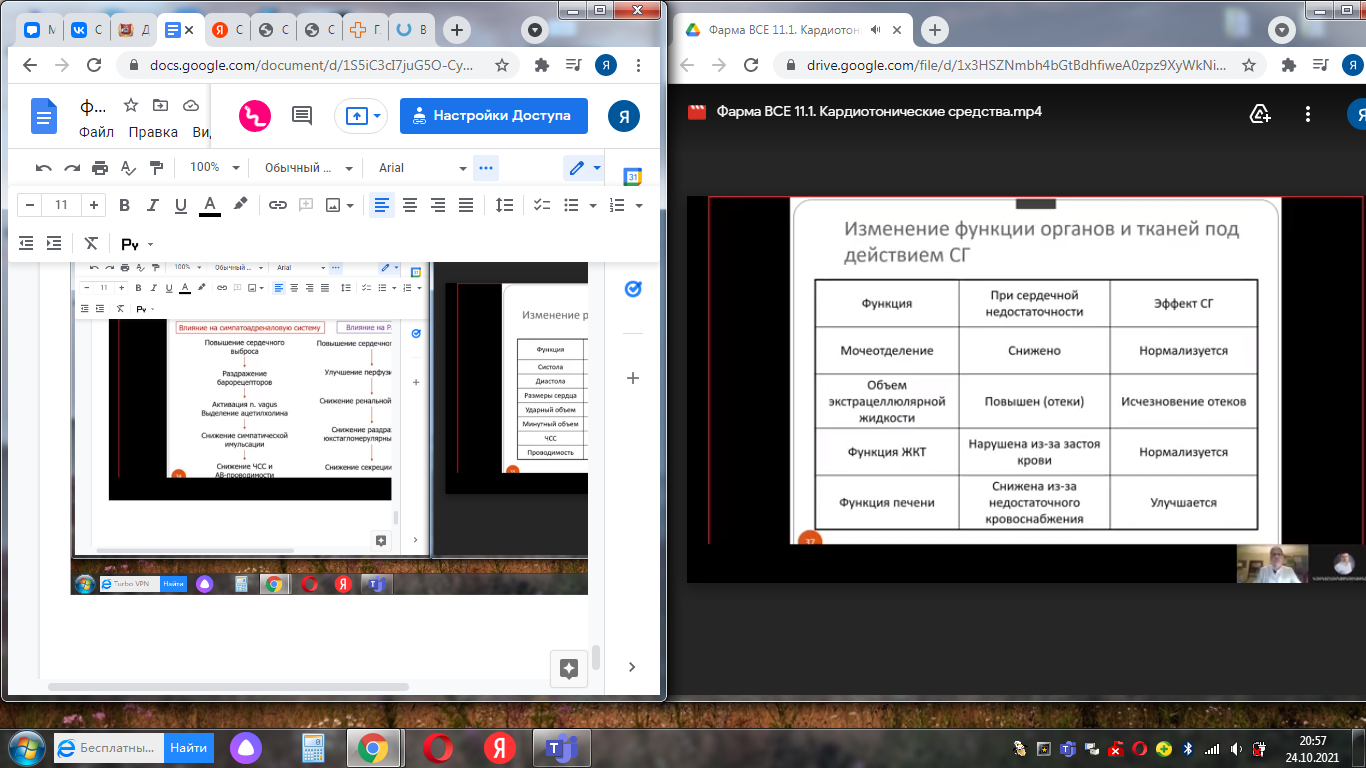Open new tab in Docs window
Screen dimensions: 1366x768
[456, 30]
